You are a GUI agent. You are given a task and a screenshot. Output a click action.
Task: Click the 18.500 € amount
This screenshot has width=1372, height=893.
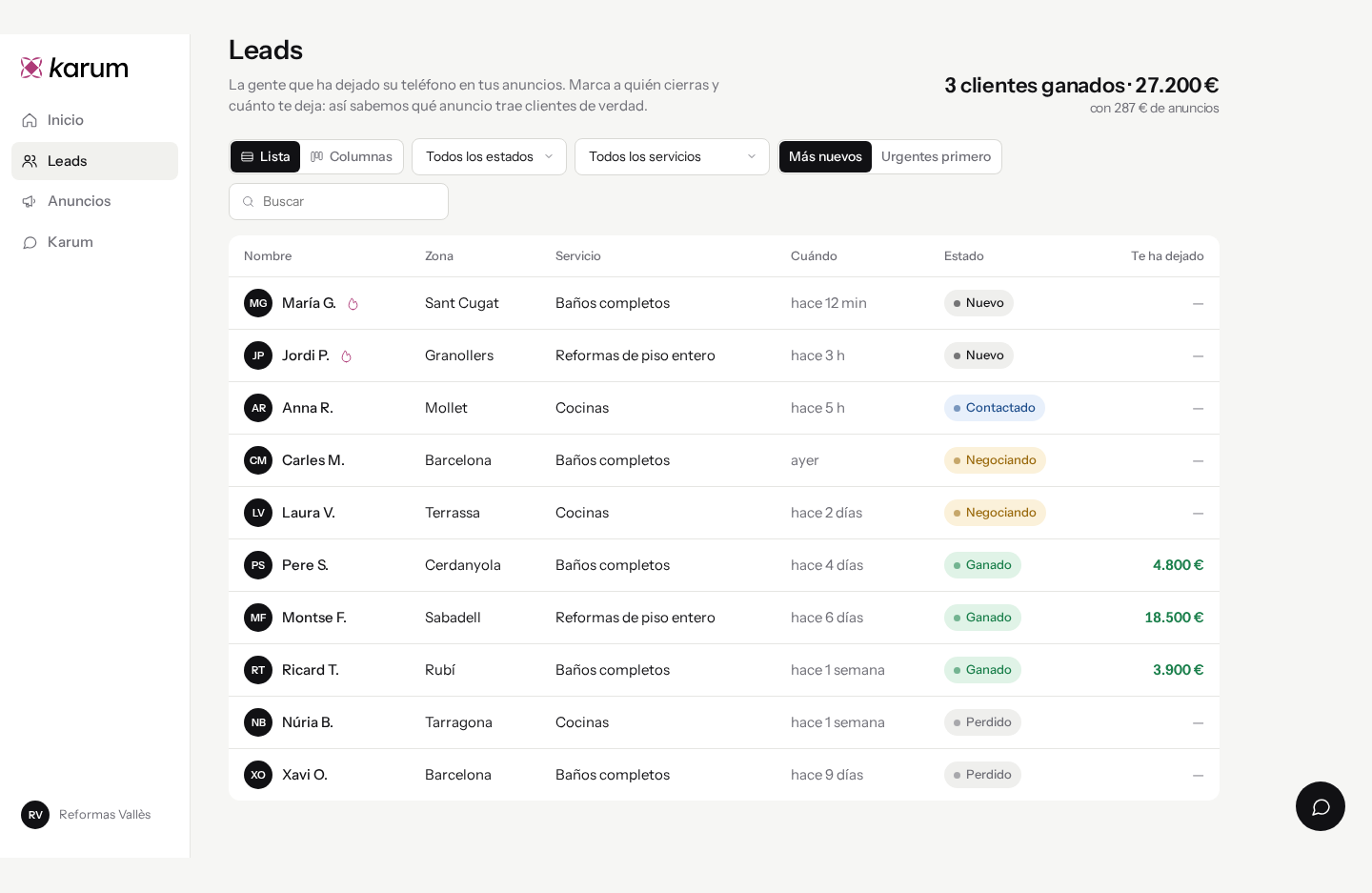click(x=1174, y=618)
